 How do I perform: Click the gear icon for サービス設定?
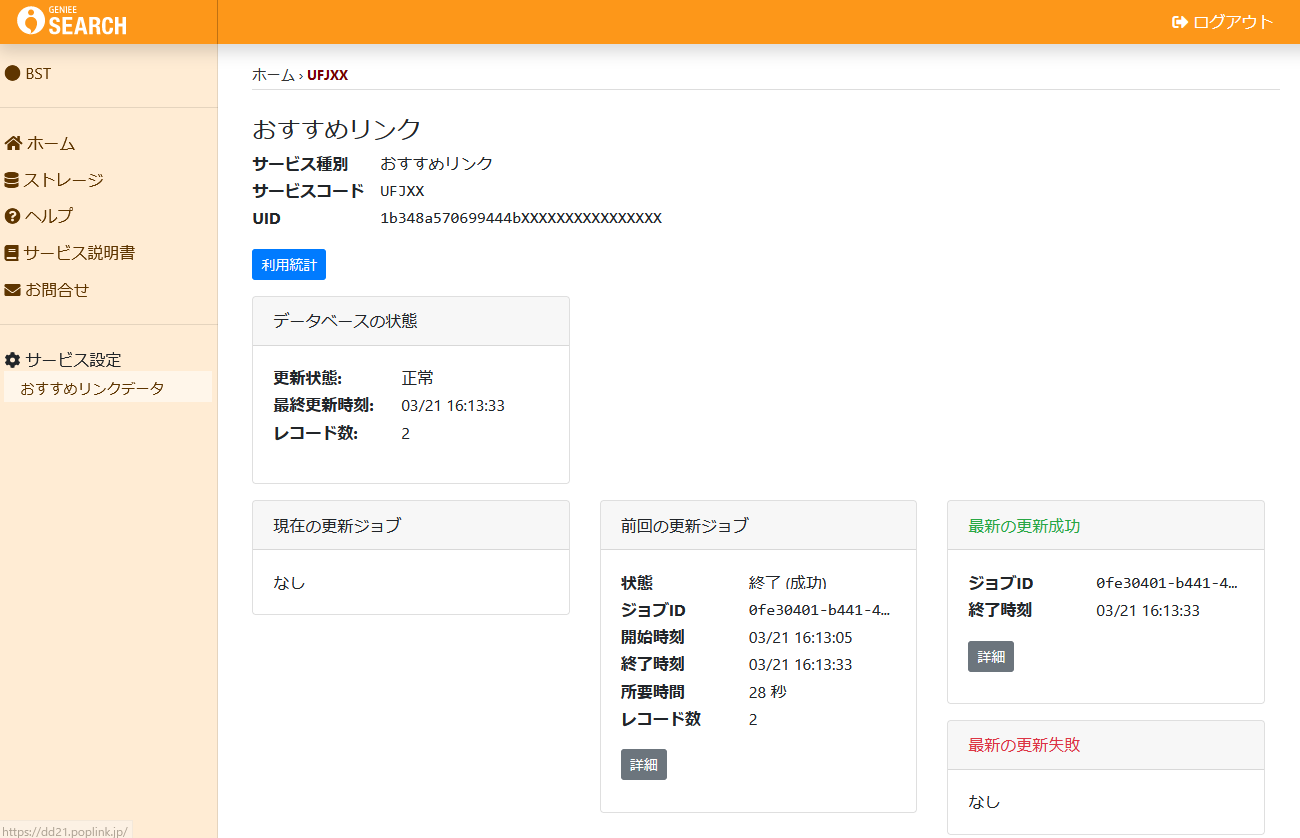(x=13, y=360)
